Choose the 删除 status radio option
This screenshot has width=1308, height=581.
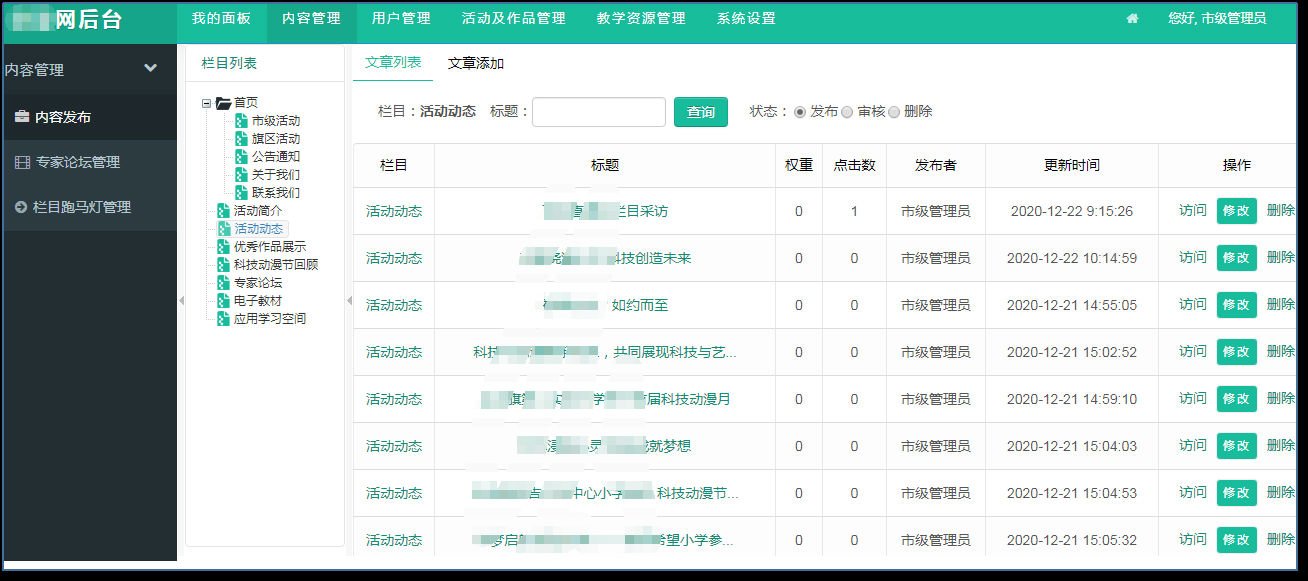[x=895, y=112]
